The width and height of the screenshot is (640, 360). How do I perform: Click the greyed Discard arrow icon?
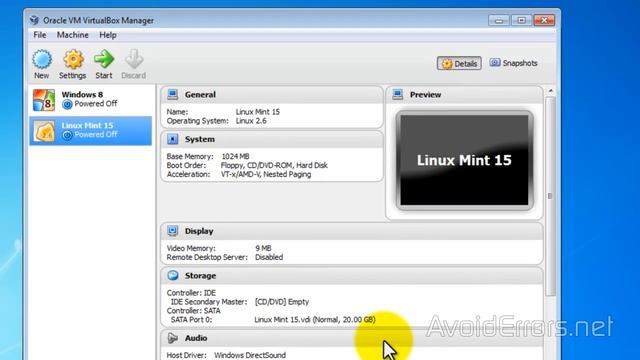pos(134,60)
